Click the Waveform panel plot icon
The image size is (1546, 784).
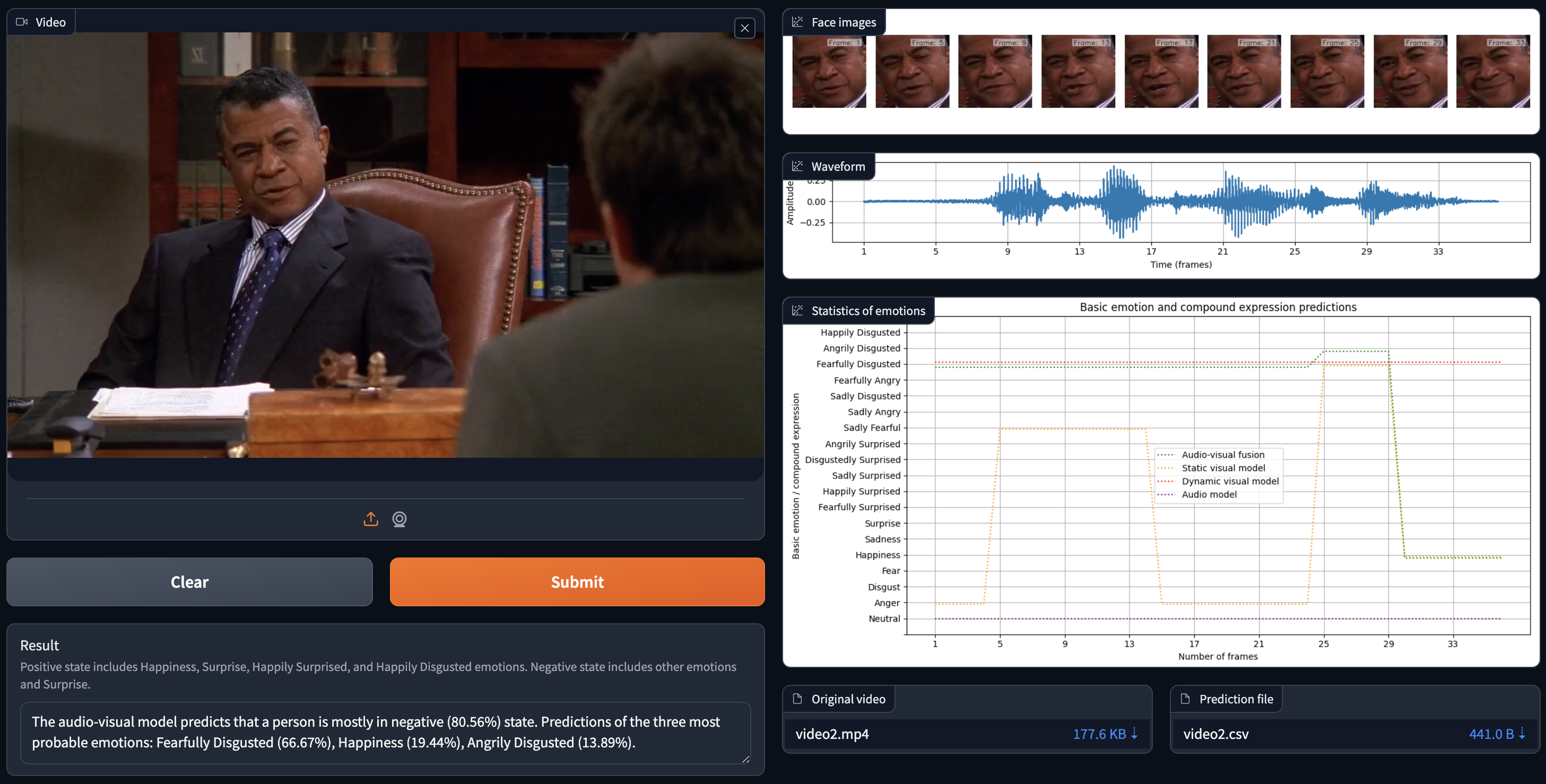click(x=797, y=166)
